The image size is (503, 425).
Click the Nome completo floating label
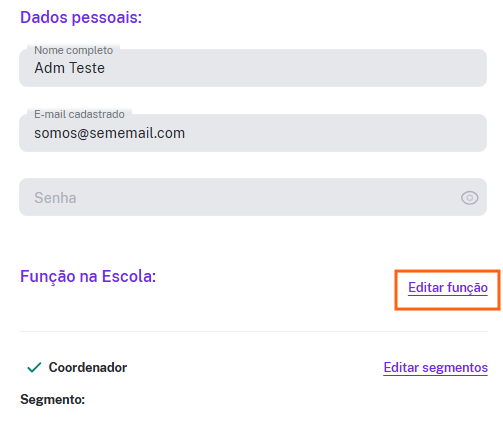pos(74,50)
